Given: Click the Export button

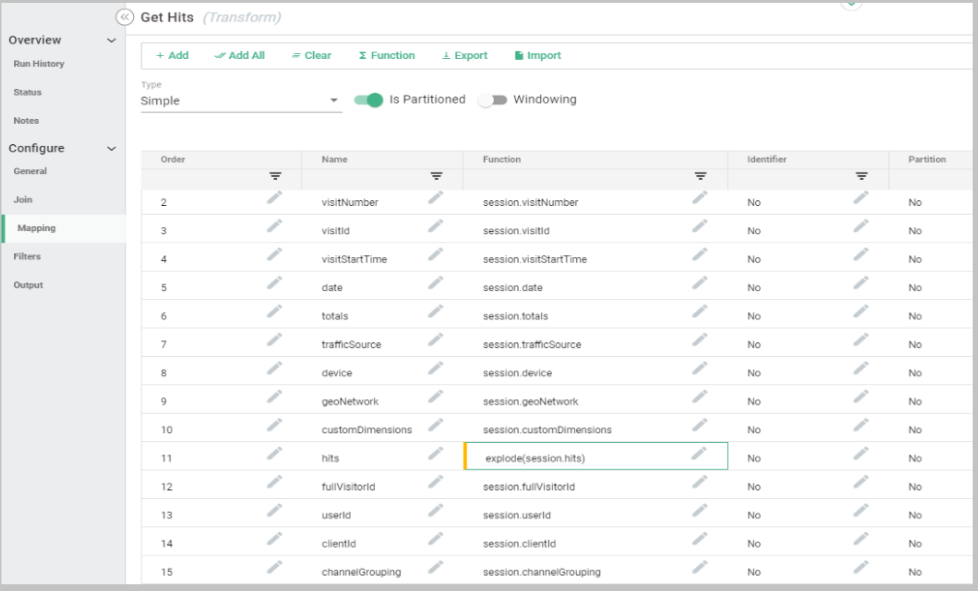Looking at the screenshot, I should (465, 56).
